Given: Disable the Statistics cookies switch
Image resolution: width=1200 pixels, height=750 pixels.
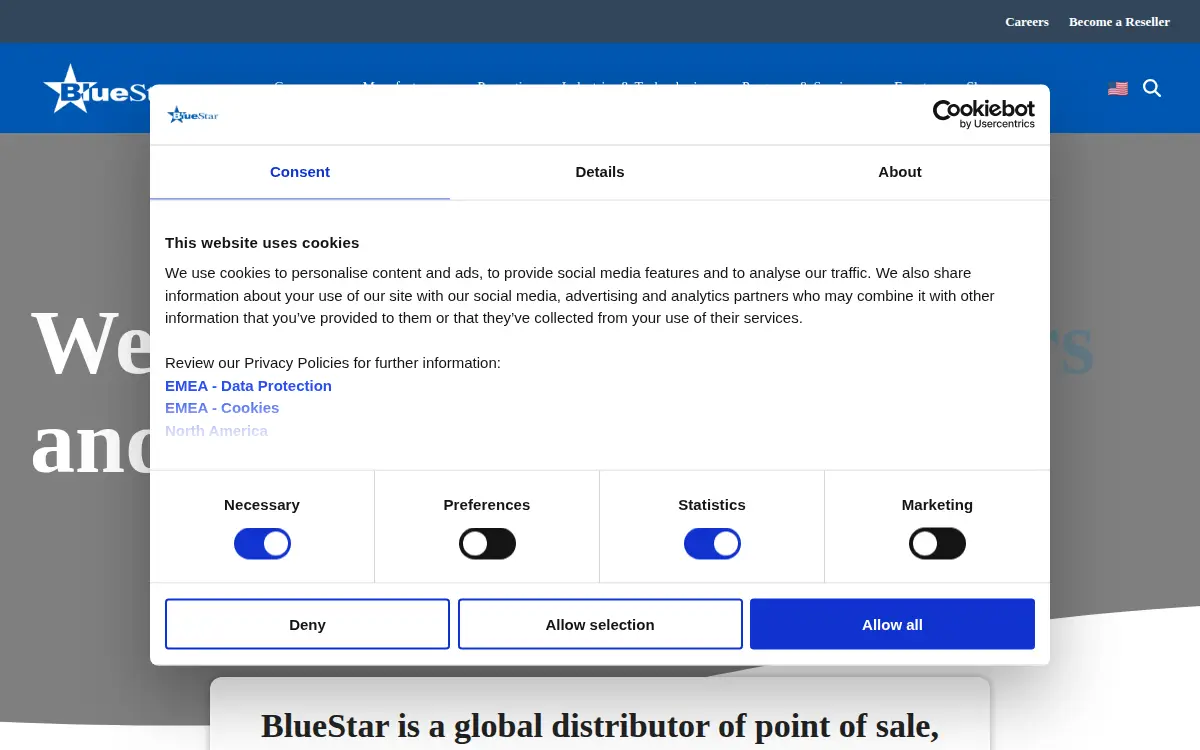Looking at the screenshot, I should tap(712, 544).
